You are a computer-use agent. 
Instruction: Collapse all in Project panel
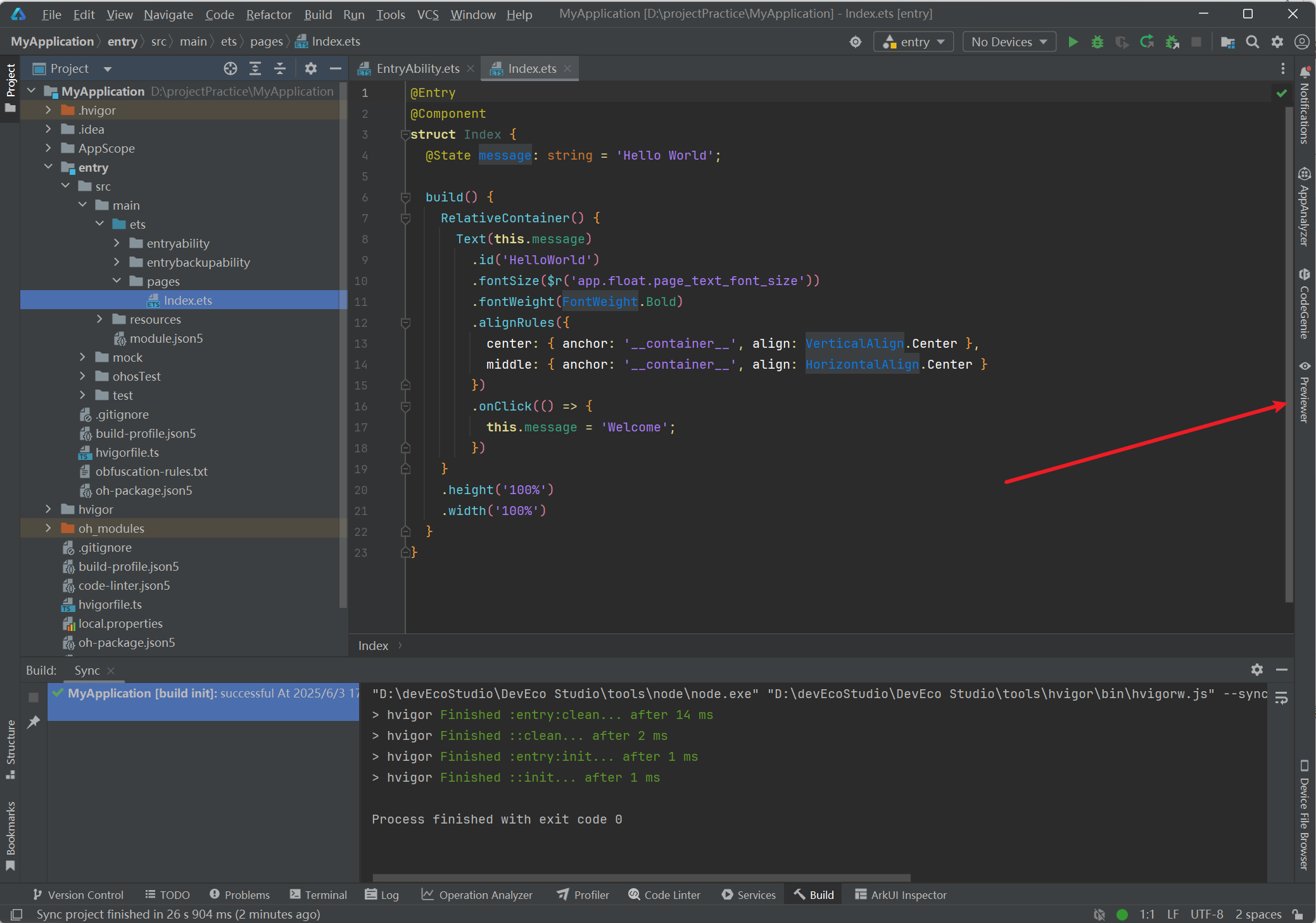280,68
